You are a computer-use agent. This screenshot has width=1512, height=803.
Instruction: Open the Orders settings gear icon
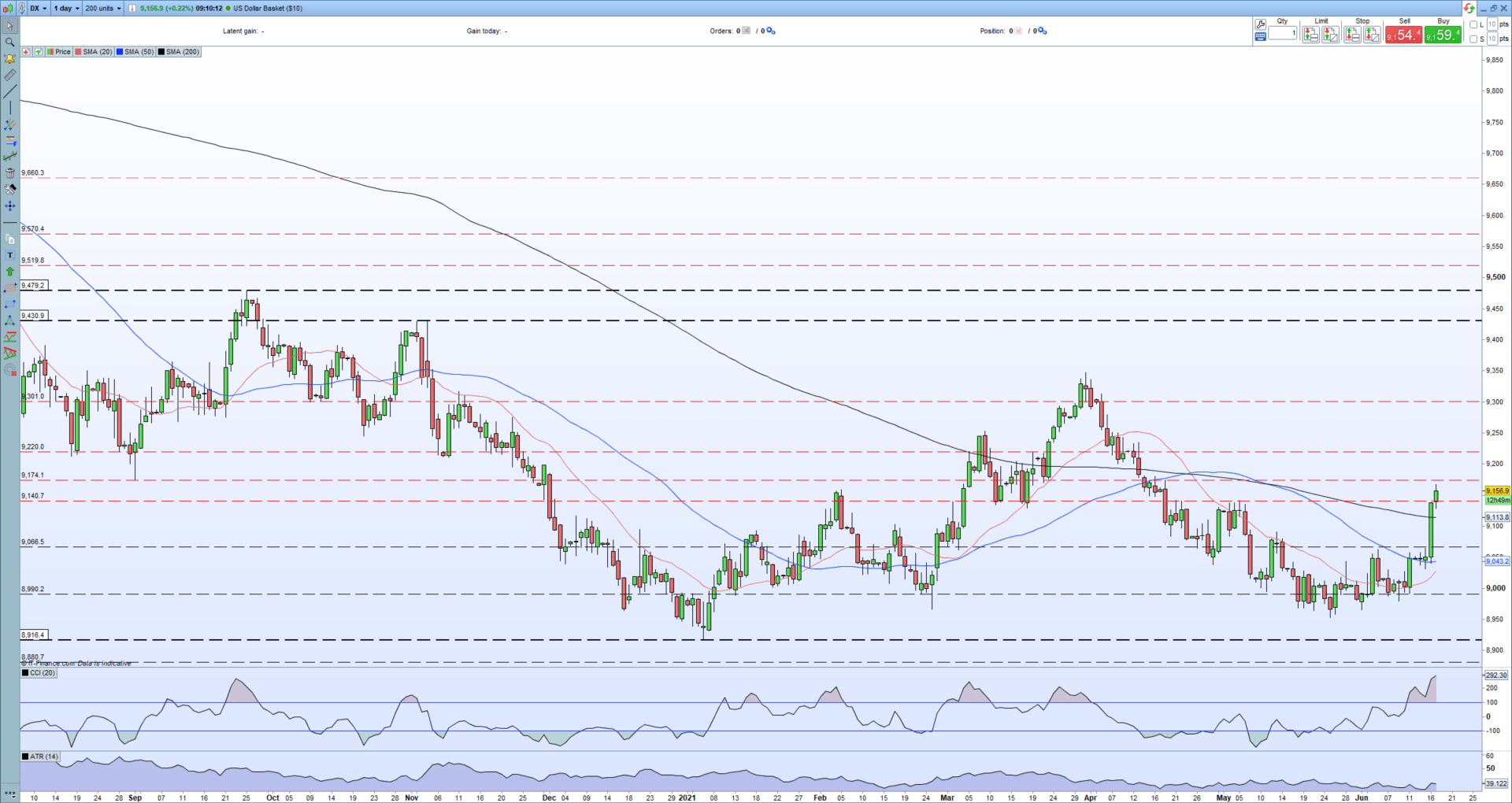(x=771, y=31)
